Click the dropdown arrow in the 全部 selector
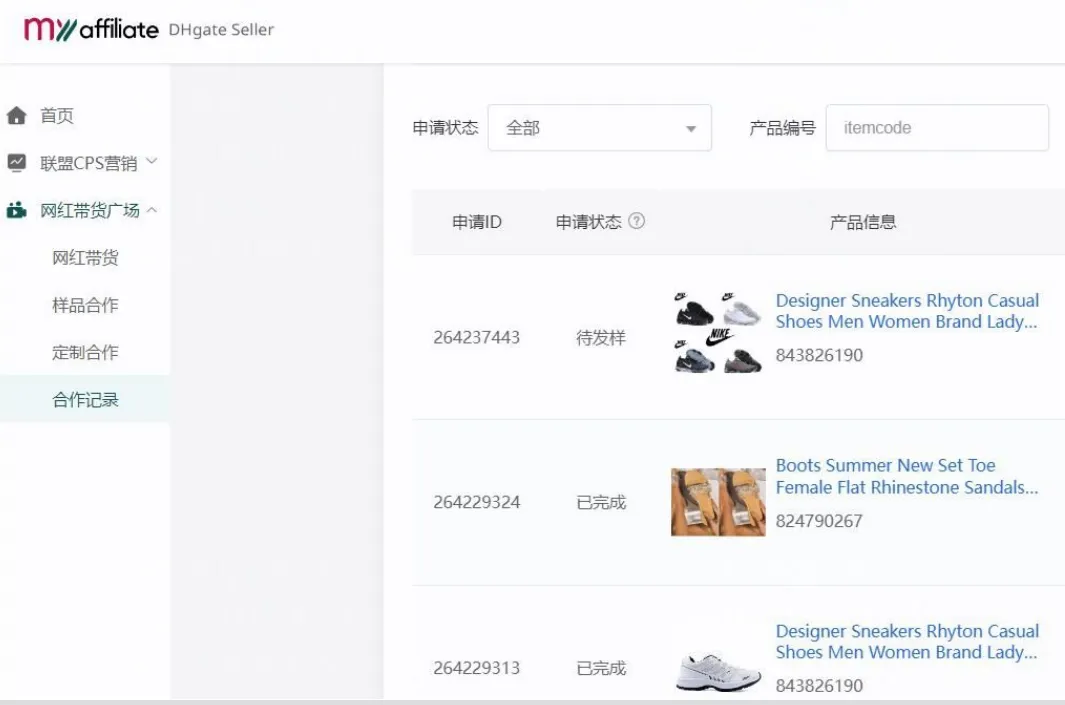The height and width of the screenshot is (705, 1065). pyautogui.click(x=691, y=128)
